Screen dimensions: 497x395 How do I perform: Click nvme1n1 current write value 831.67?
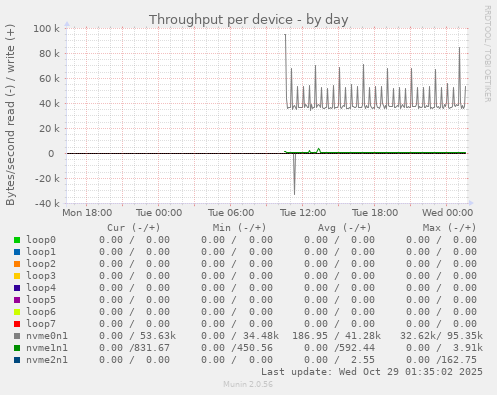pos(152,348)
